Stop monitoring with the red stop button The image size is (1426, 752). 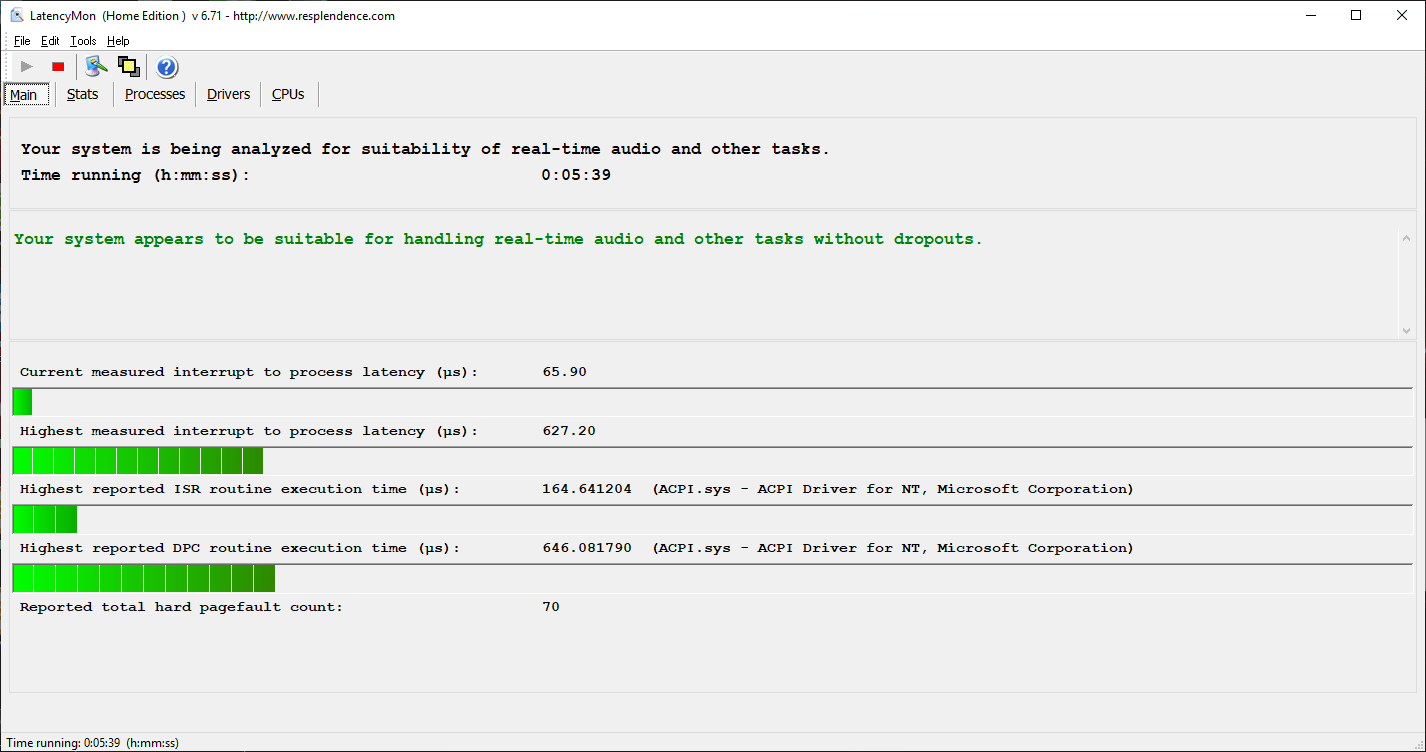[x=58, y=67]
